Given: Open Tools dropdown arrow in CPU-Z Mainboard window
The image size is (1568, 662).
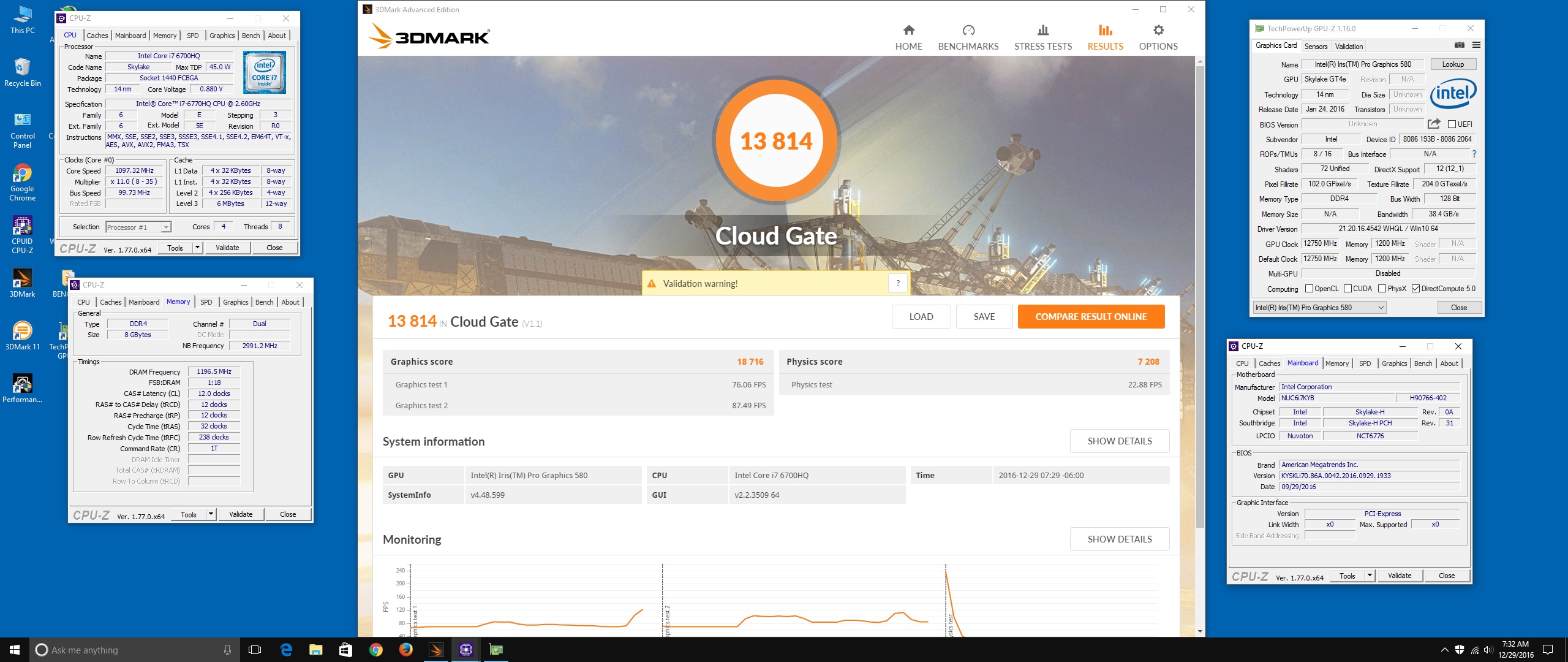Looking at the screenshot, I should 1370,576.
